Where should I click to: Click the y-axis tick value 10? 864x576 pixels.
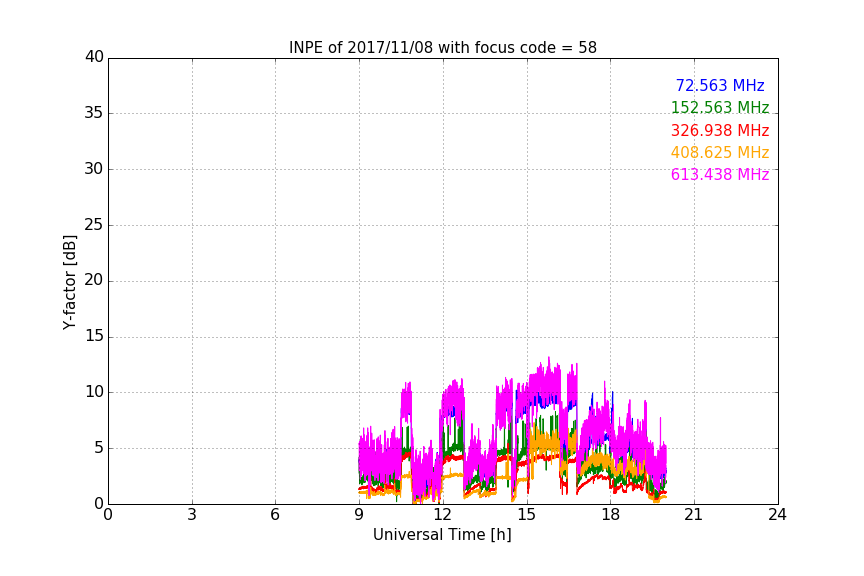point(94,392)
